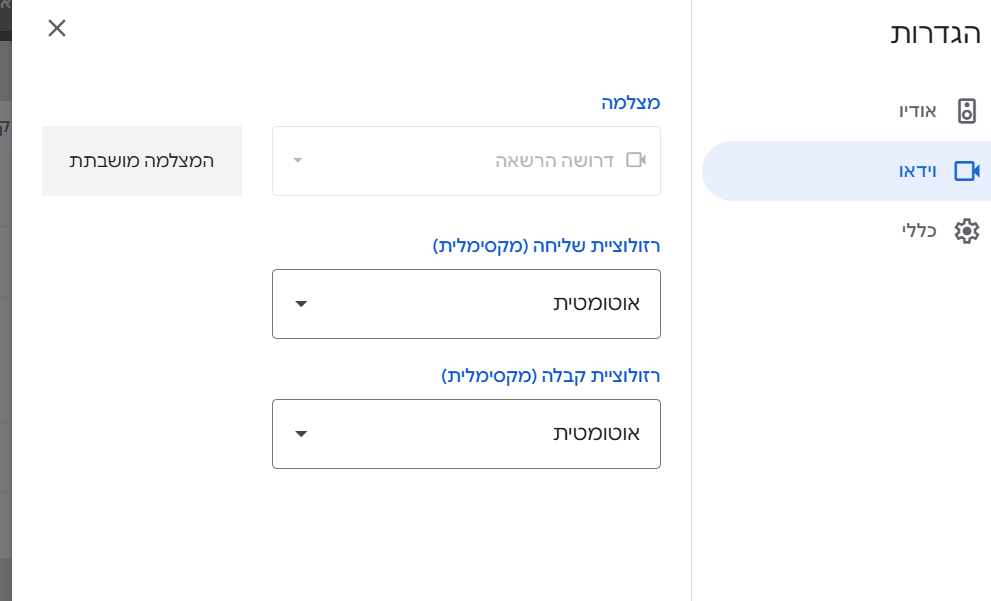Close the settings dialog with the X
Viewport: 991px width, 601px height.
pyautogui.click(x=57, y=28)
